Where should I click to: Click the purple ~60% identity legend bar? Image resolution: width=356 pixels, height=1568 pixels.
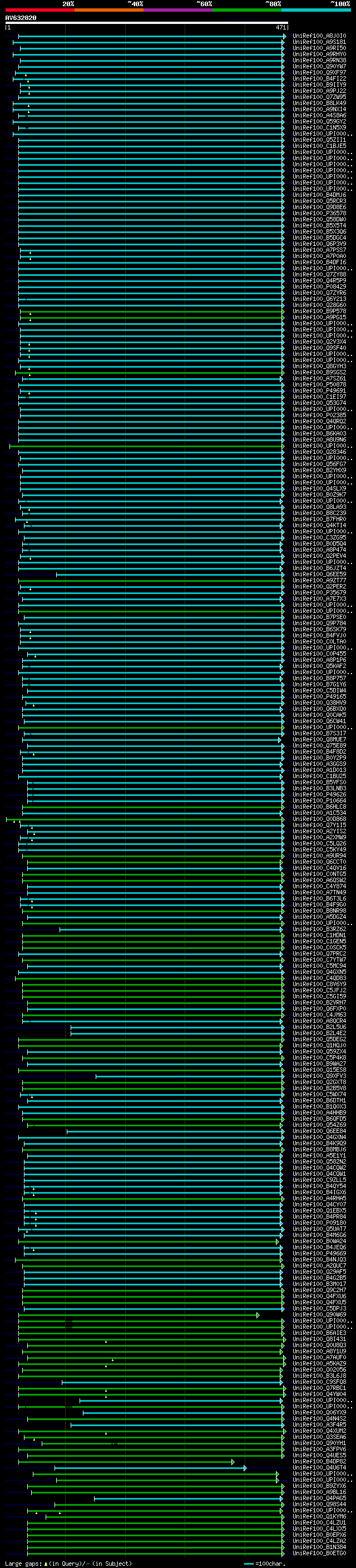pos(177,10)
